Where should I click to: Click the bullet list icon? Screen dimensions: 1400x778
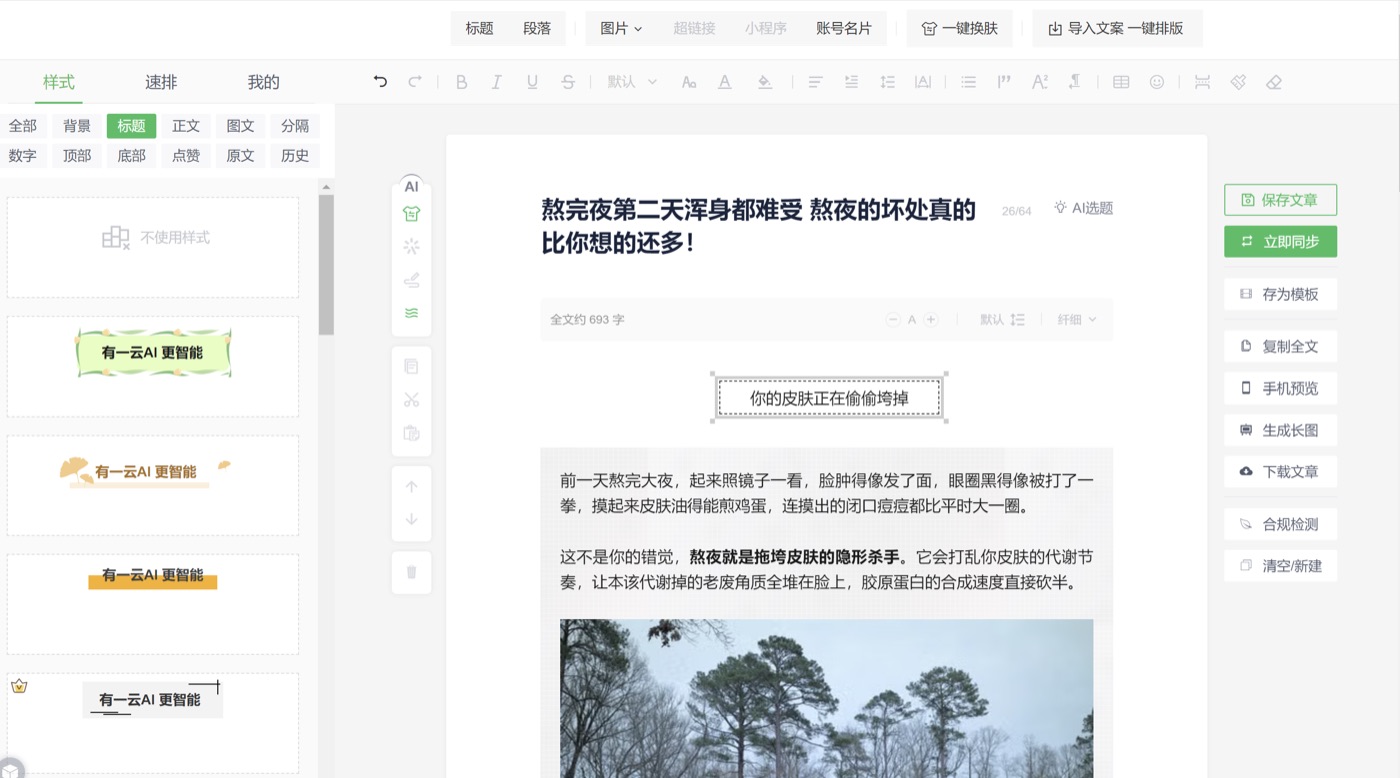click(968, 82)
